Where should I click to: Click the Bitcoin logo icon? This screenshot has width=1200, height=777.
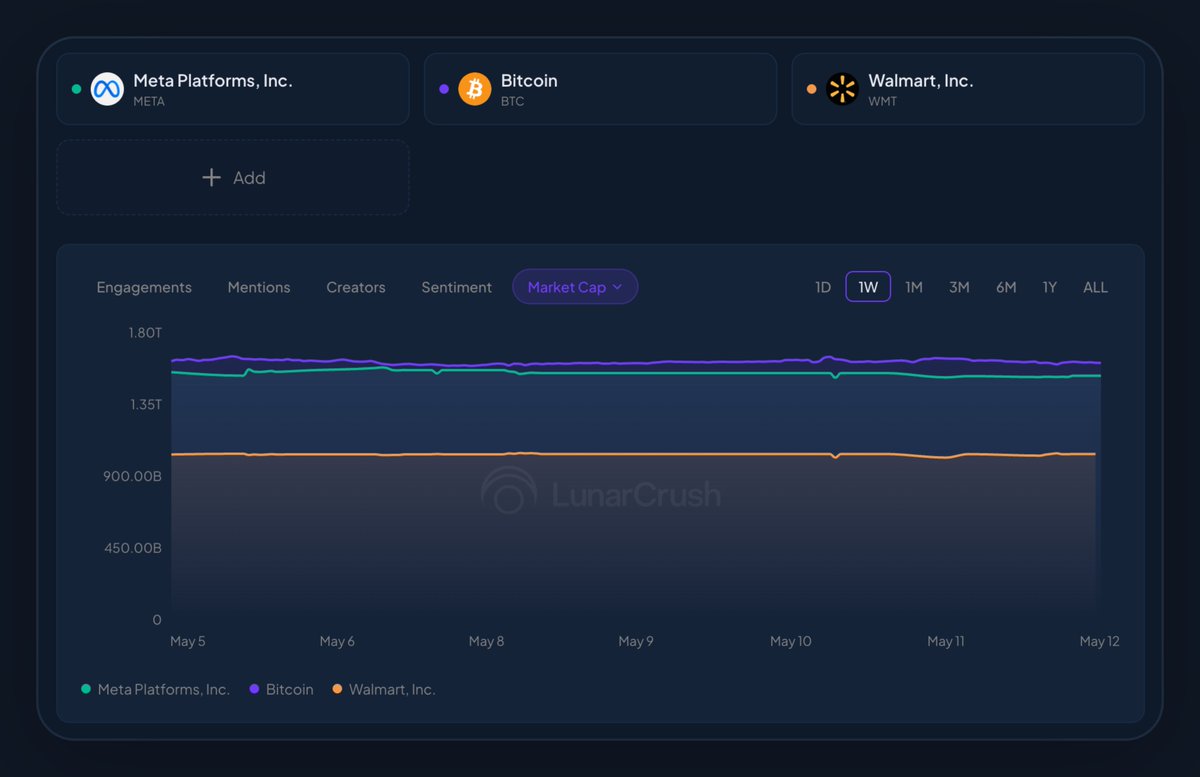click(475, 89)
